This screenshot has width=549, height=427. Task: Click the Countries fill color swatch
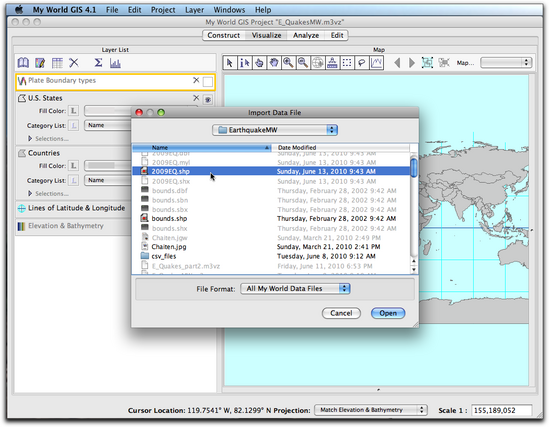coord(107,166)
